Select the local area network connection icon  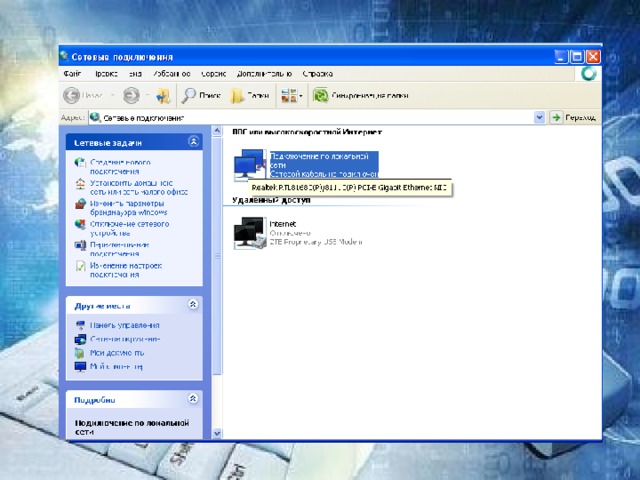tap(249, 164)
